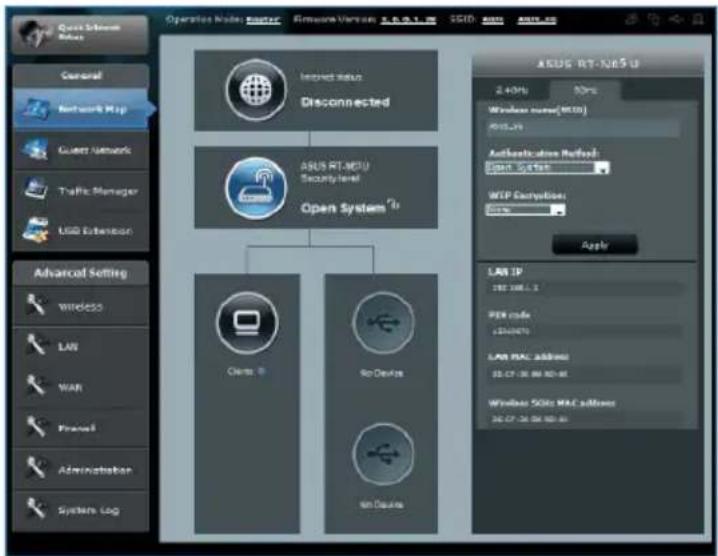The image size is (718, 556).
Task: Click the Operation Mode Router link
Action: click(263, 20)
